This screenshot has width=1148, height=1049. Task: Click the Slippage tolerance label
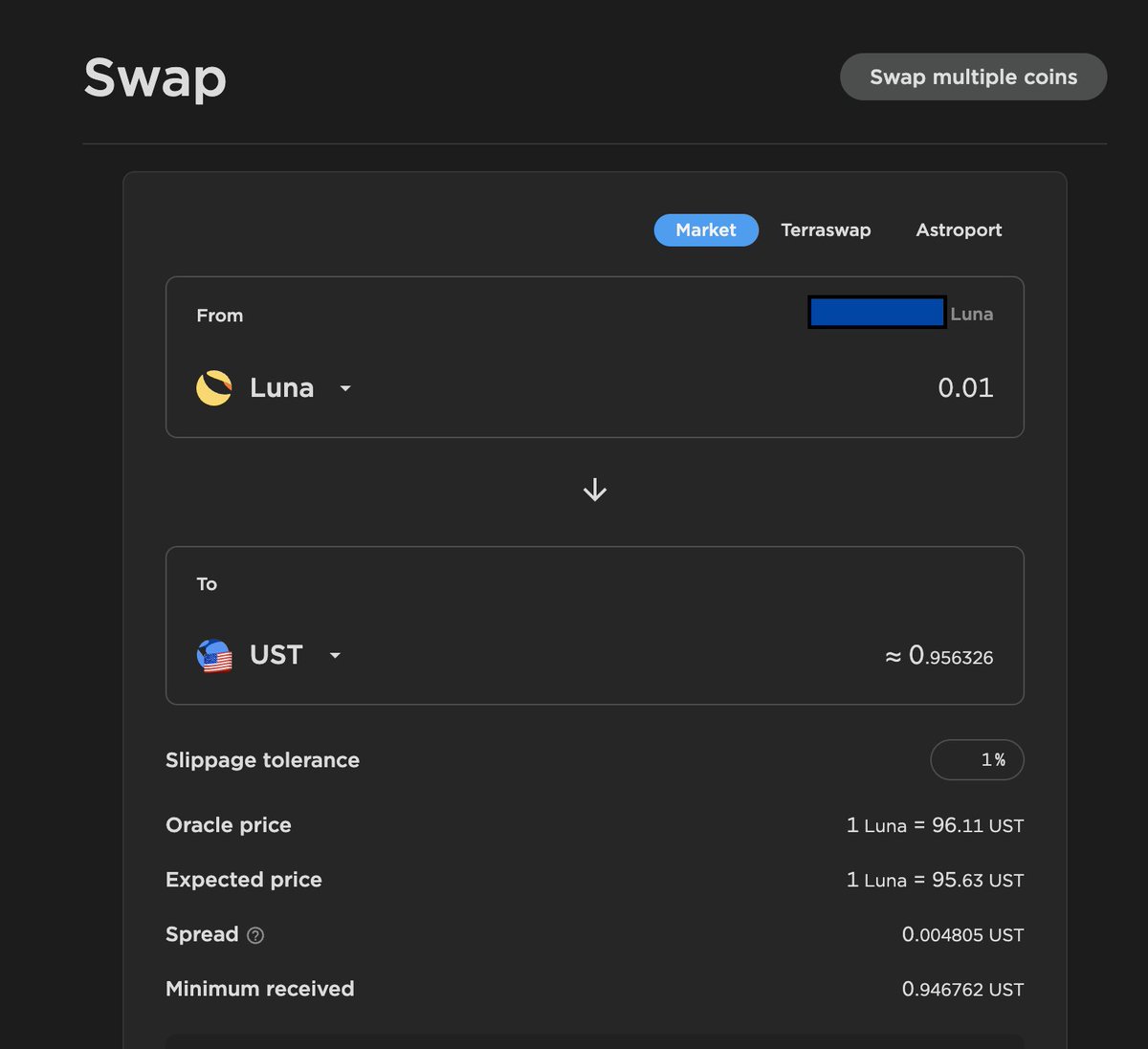click(x=262, y=760)
